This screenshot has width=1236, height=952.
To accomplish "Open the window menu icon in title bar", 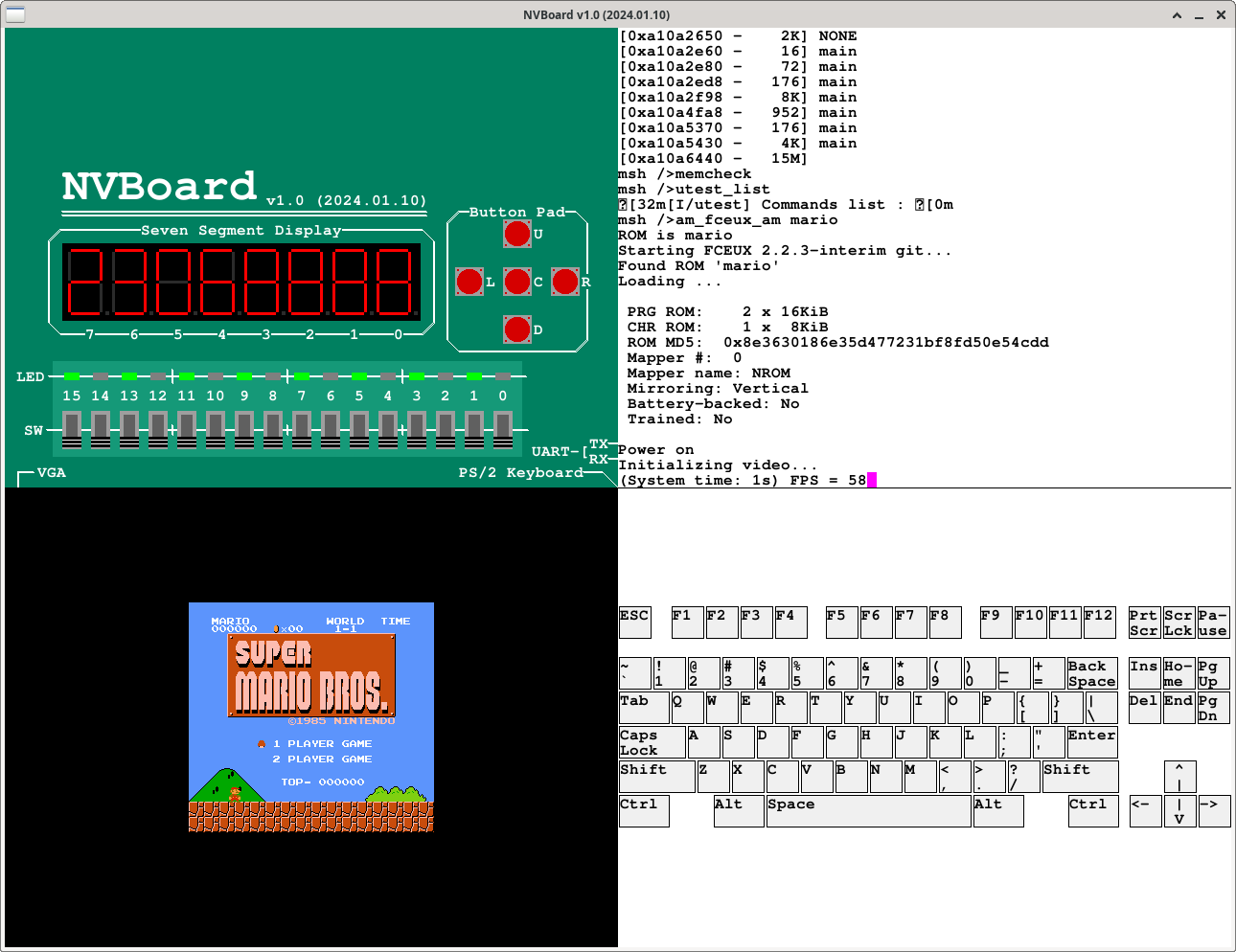I will [15, 14].
